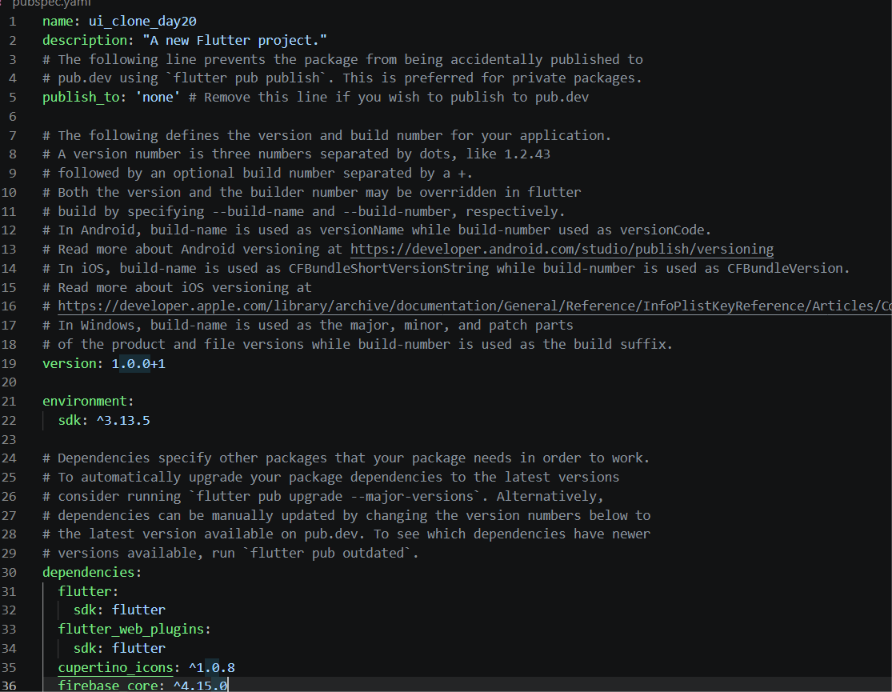Click line number 19 in the gutter
Screen dimensions: 892x692
pyautogui.click(x=9, y=363)
